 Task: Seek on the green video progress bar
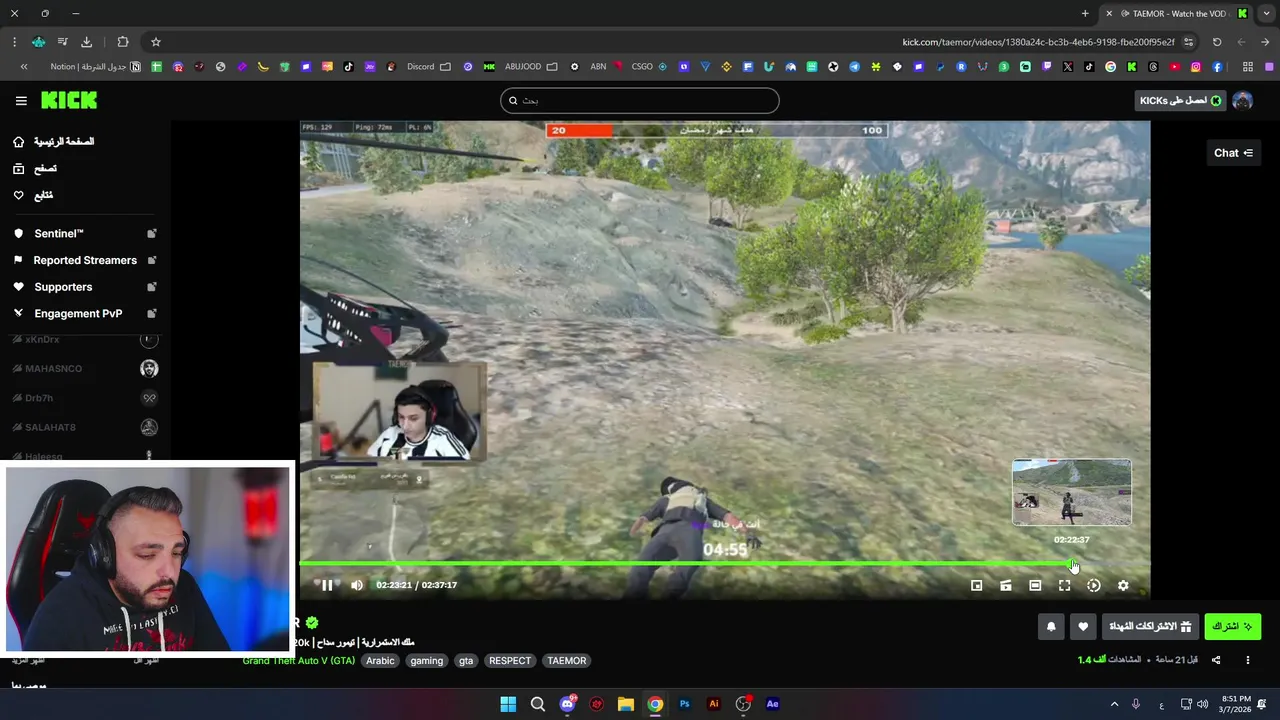(x=686, y=564)
